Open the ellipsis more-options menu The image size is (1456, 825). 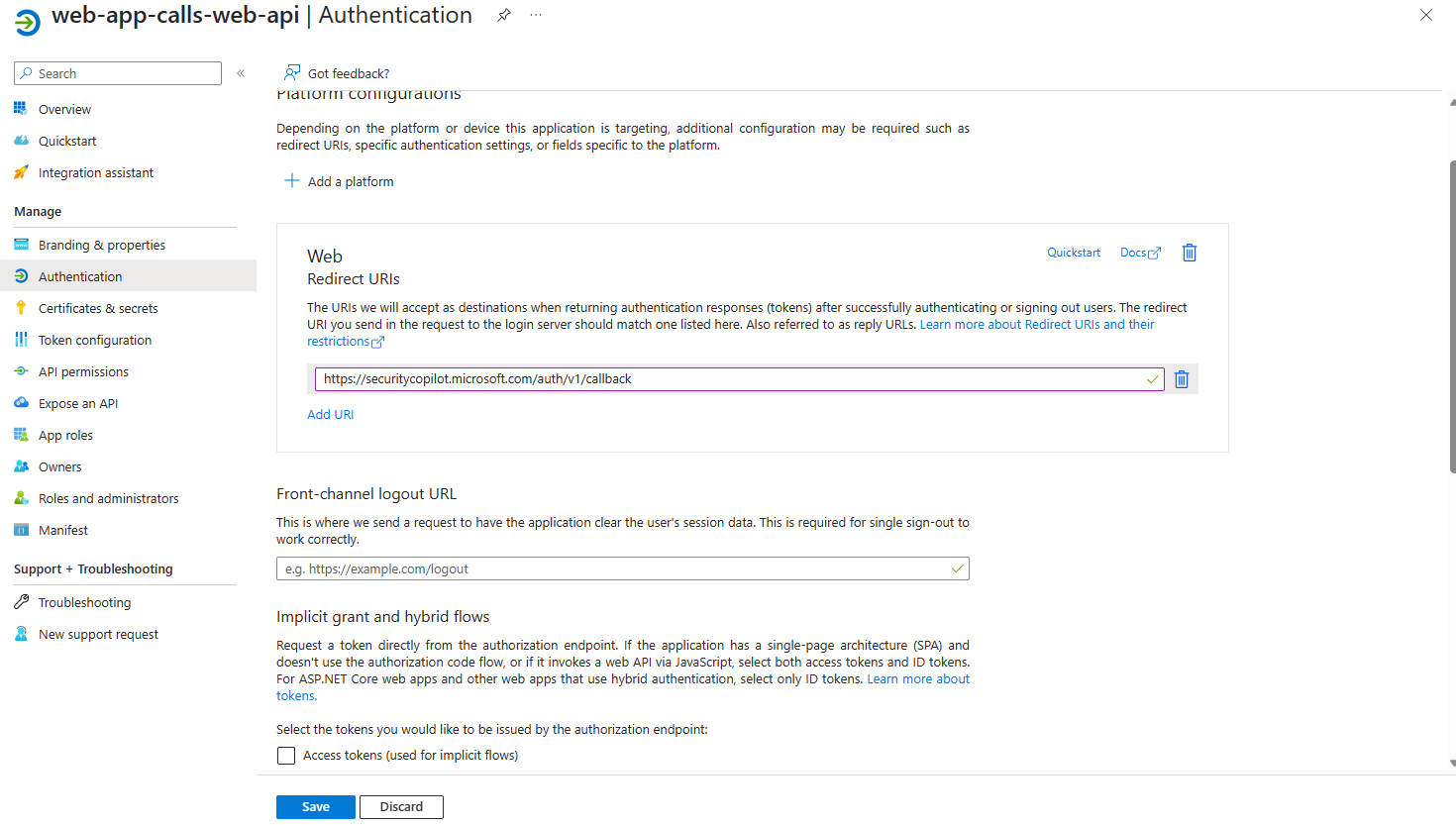536,15
